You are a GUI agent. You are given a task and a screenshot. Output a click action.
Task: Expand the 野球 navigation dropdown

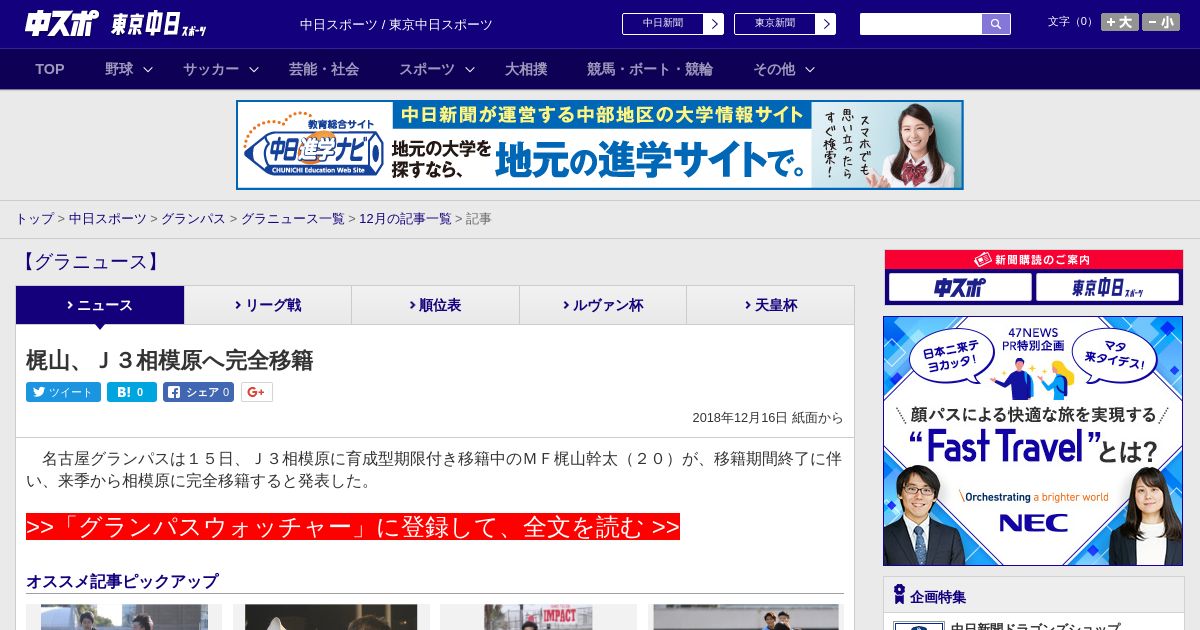(x=129, y=69)
